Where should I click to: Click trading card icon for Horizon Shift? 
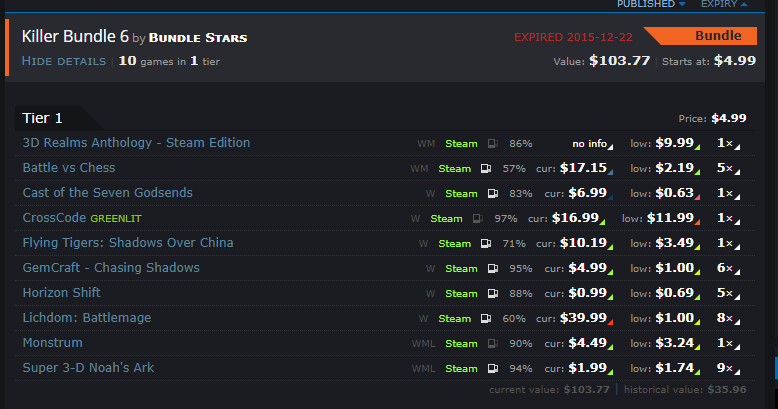tap(492, 293)
